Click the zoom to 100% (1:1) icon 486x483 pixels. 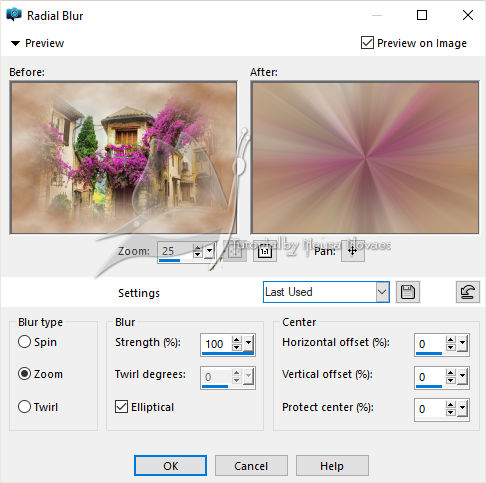pyautogui.click(x=265, y=251)
